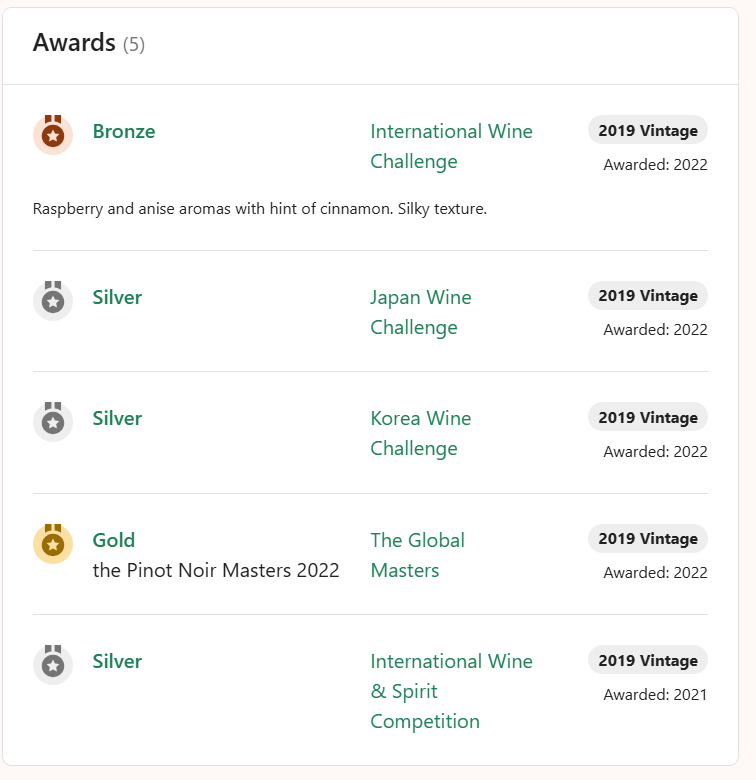756x780 pixels.
Task: Click 2019 Vintage badge on Gold award
Action: tap(647, 539)
